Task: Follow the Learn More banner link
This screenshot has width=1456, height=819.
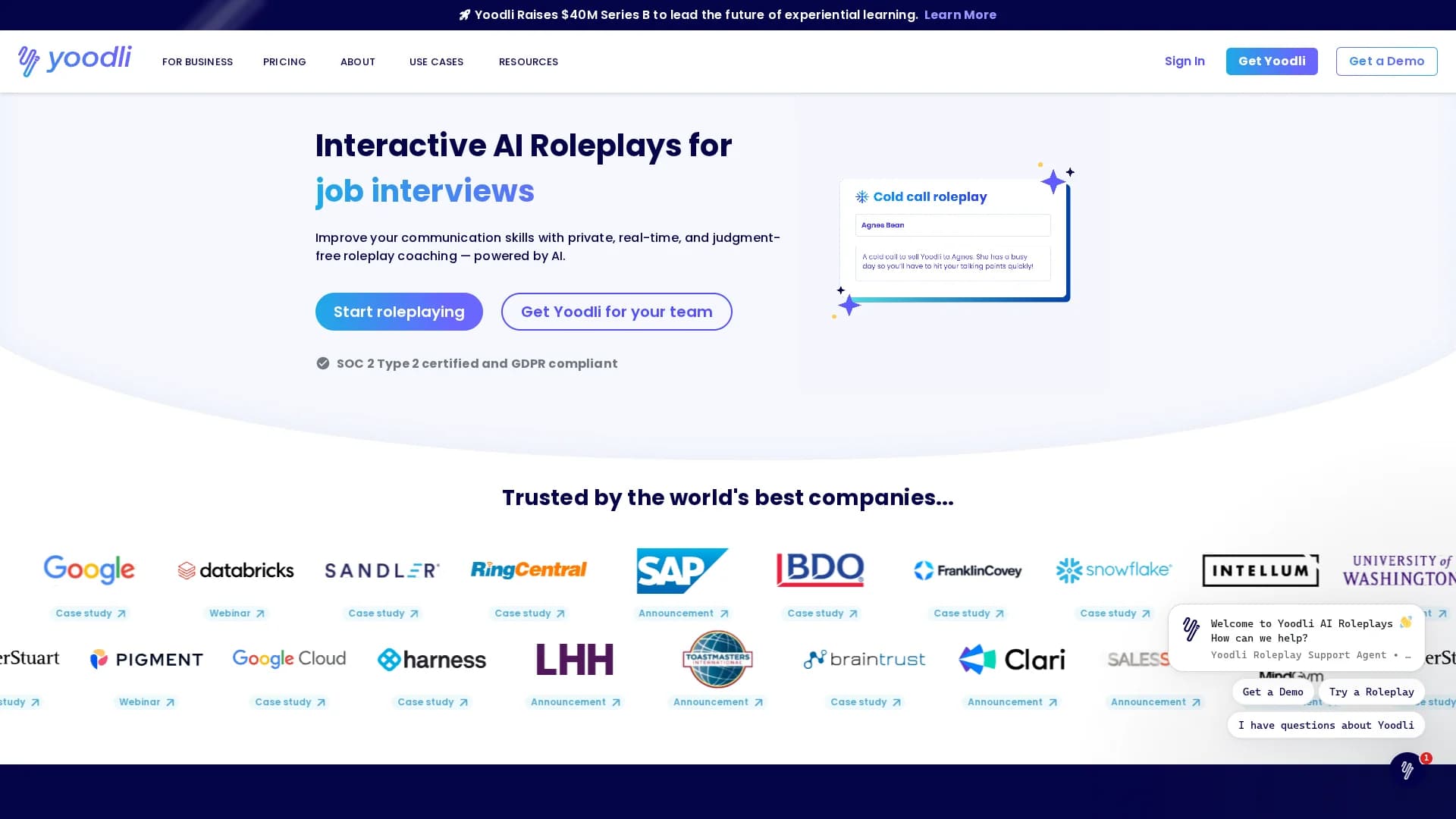Action: (960, 14)
